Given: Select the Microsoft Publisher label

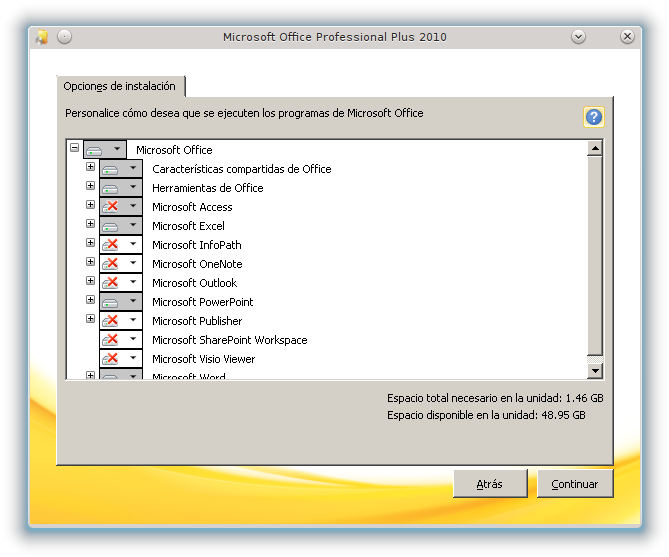Looking at the screenshot, I should coord(197,321).
